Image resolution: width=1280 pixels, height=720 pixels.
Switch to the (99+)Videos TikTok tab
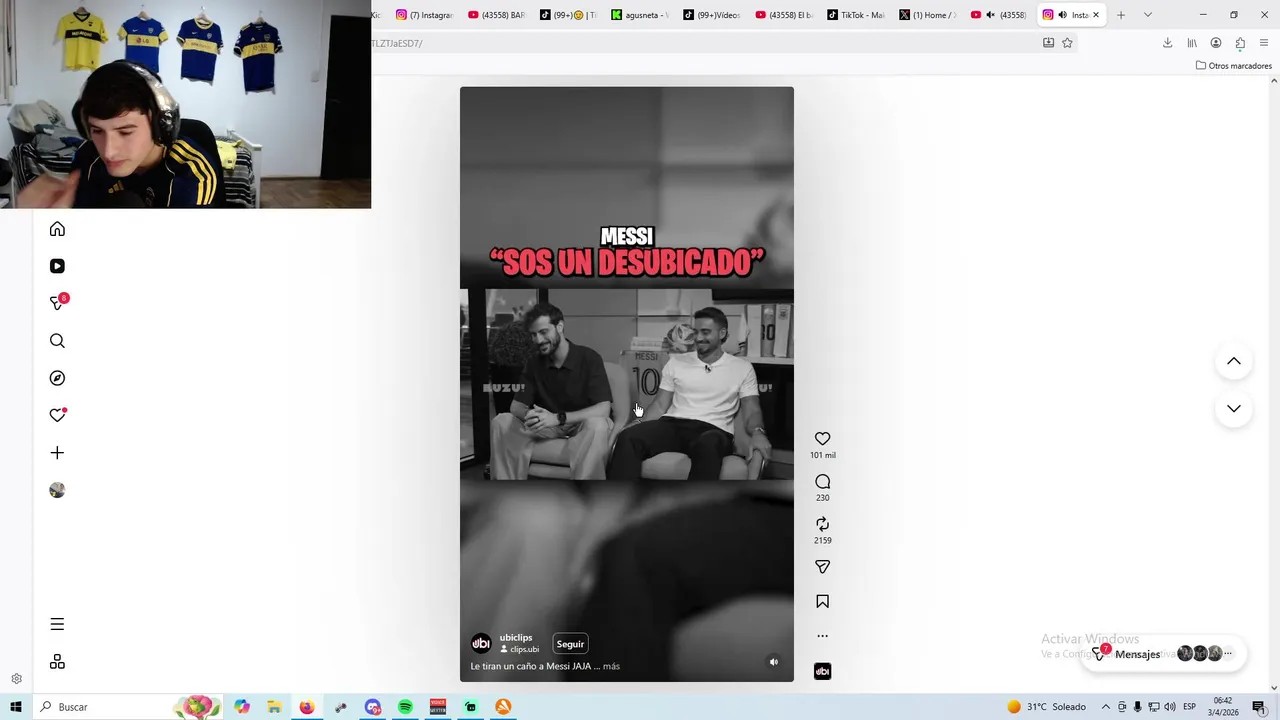(712, 15)
